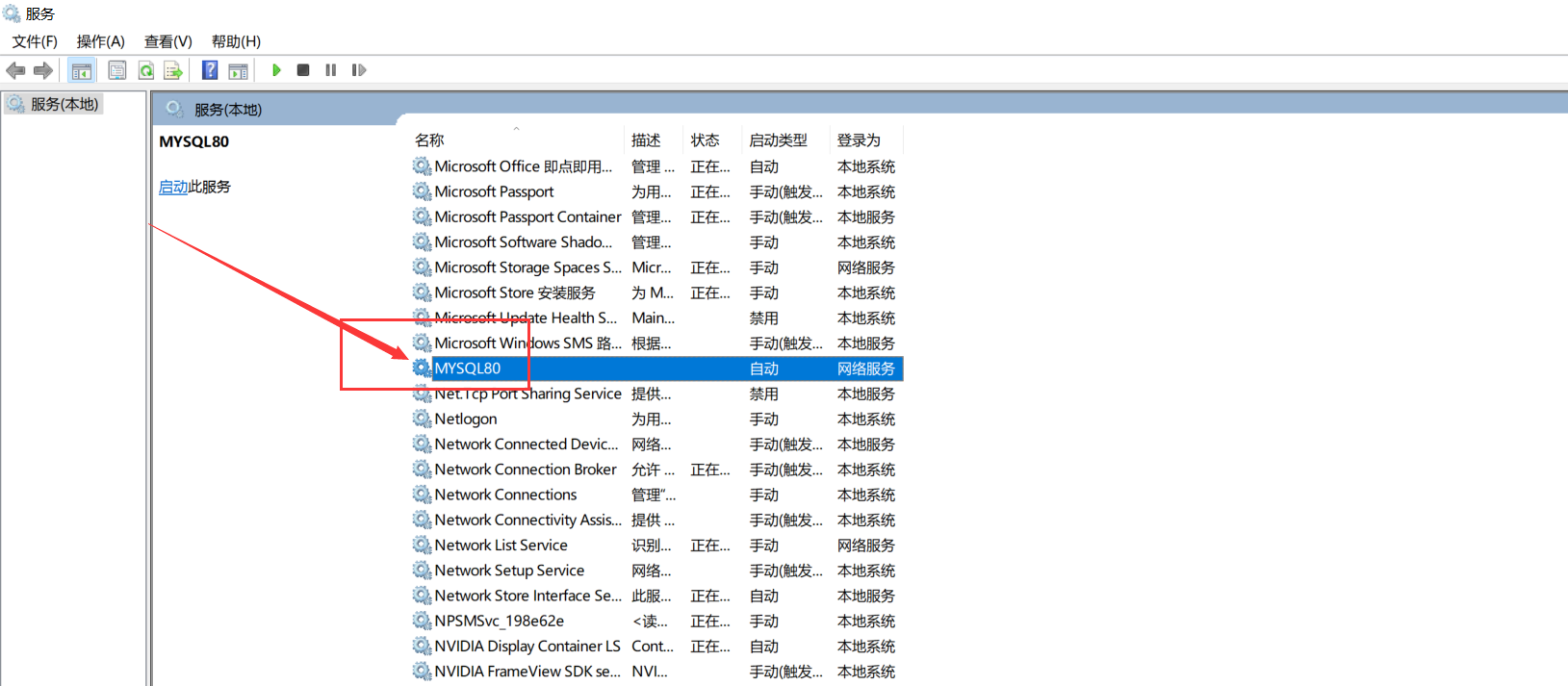The image size is (1568, 686).
Task: Click gear icon of NVIDIA Display Container LS
Action: pyautogui.click(x=422, y=646)
